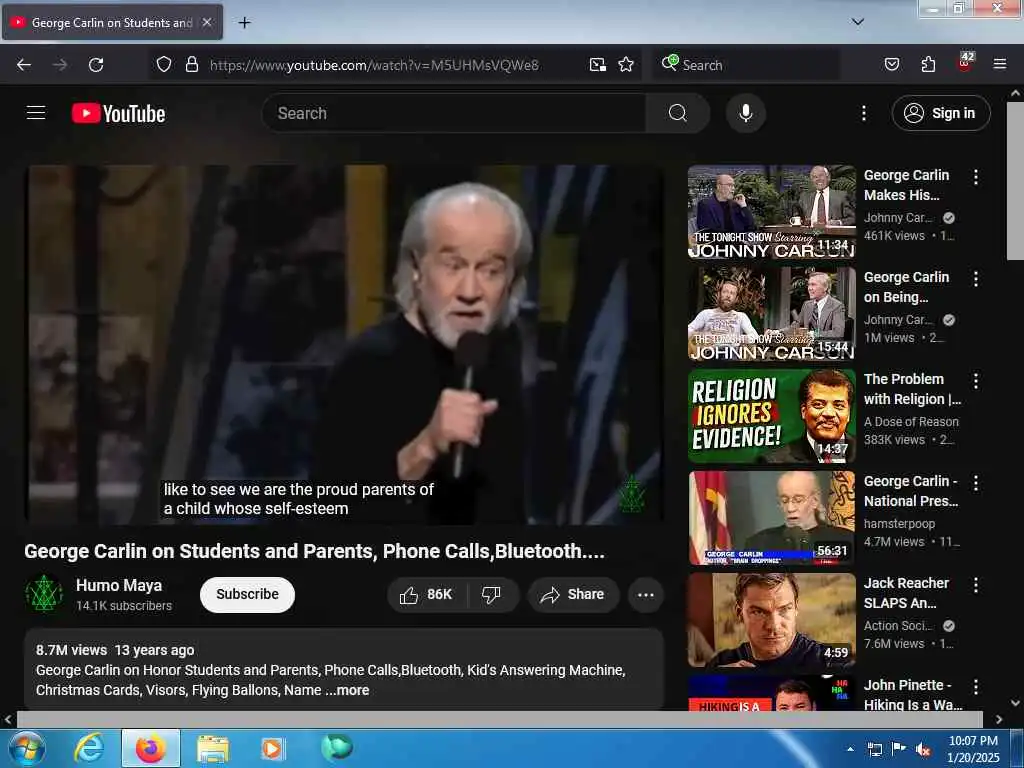Viewport: 1024px width, 768px height.
Task: Open the taskbar clock showing 10:07 PM
Action: click(x=973, y=749)
